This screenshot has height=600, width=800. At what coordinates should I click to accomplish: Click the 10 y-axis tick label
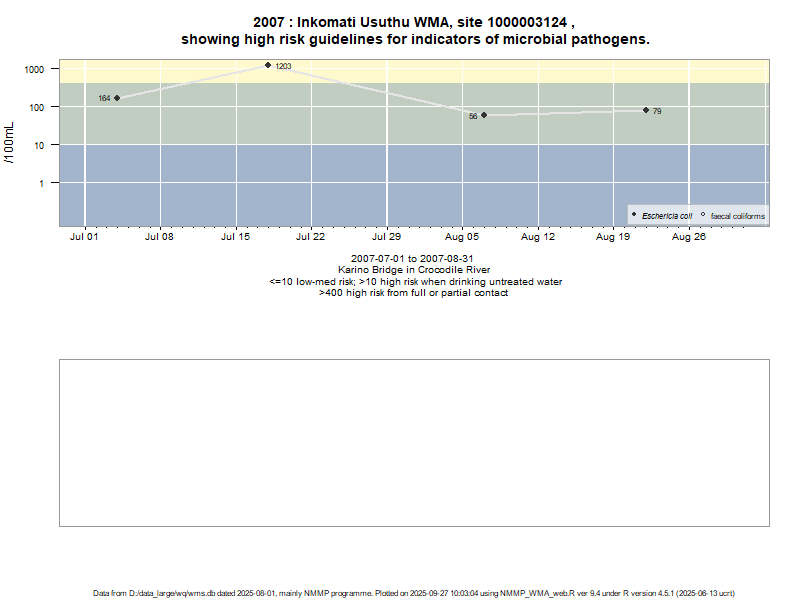tap(39, 145)
